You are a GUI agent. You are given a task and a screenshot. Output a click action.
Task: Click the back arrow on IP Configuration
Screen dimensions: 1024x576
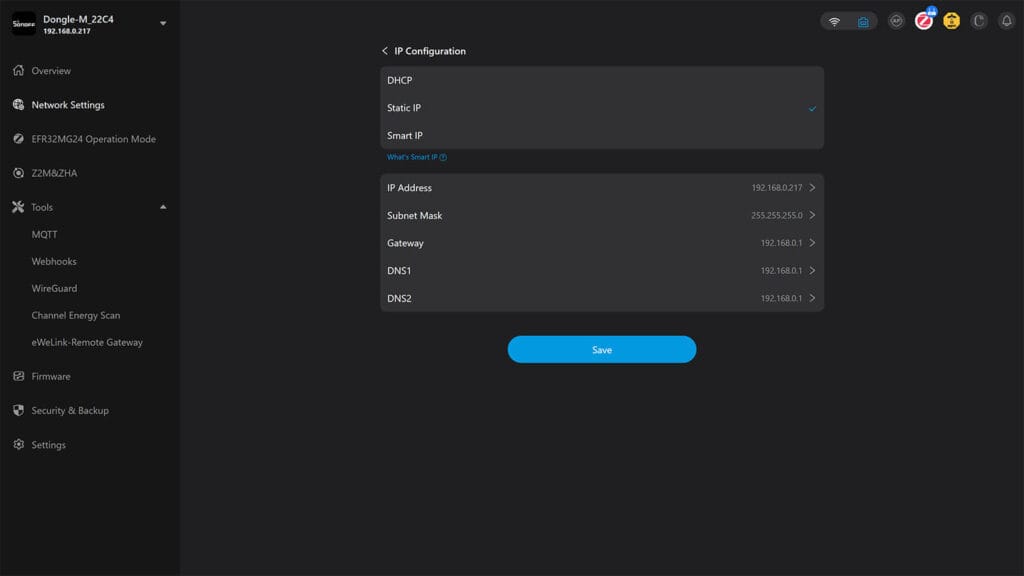click(x=384, y=50)
